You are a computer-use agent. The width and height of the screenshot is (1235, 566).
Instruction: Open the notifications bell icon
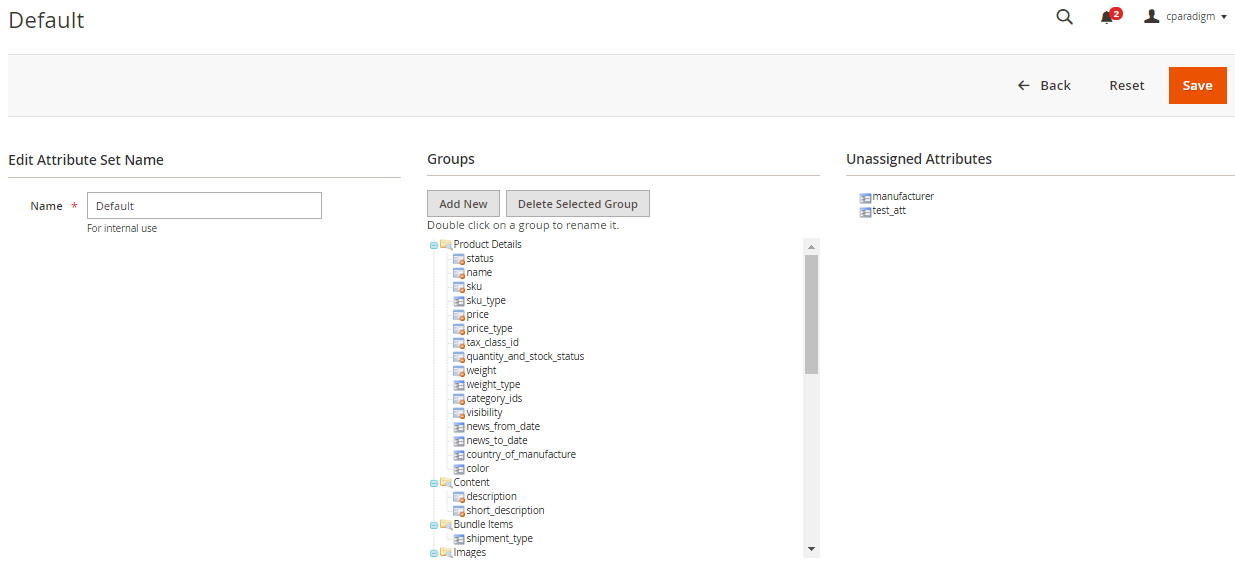1107,17
